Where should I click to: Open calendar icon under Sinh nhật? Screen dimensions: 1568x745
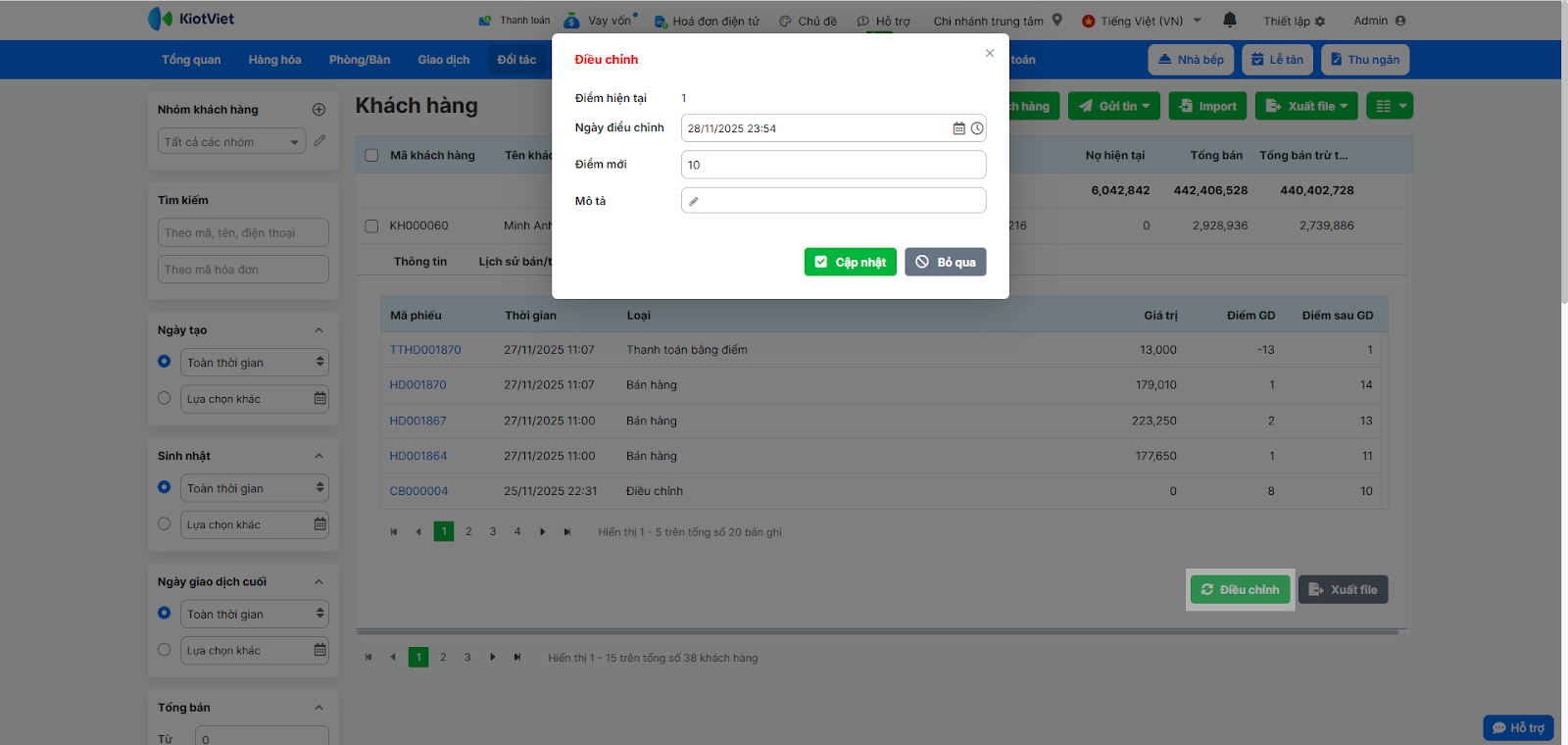point(319,523)
